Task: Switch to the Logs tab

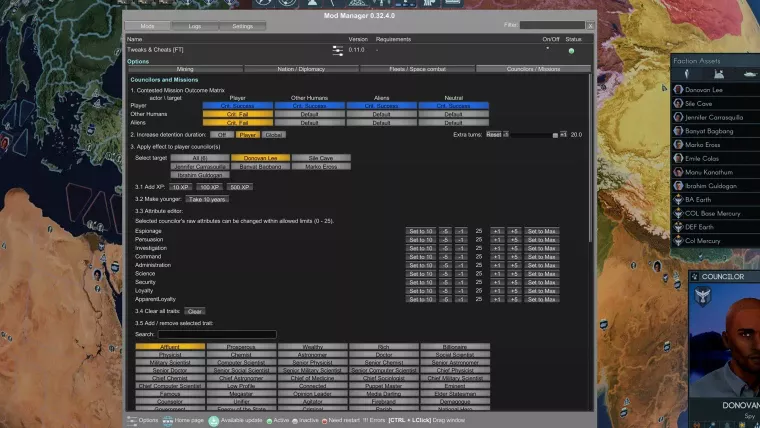Action: [x=194, y=25]
